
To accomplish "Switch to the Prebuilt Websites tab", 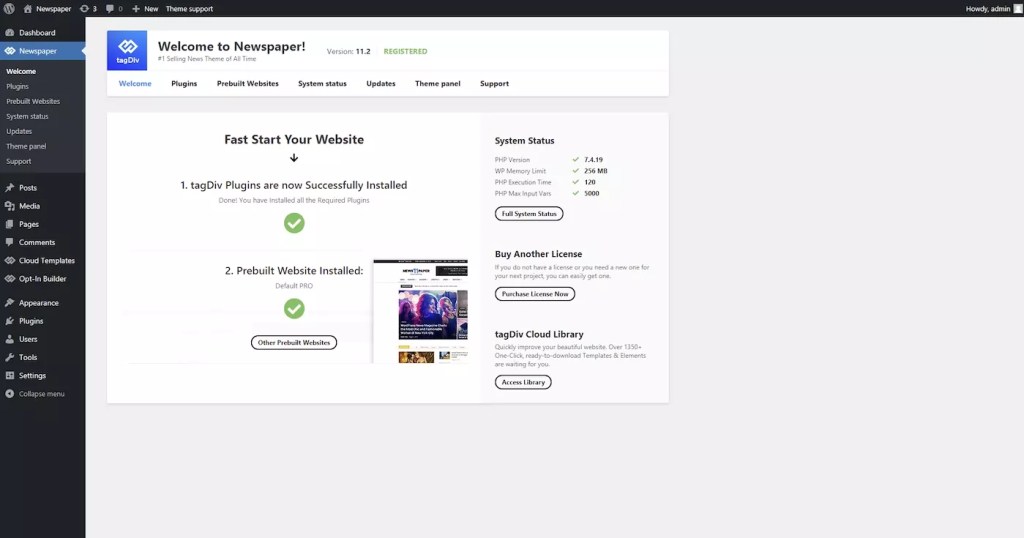I will (x=248, y=84).
